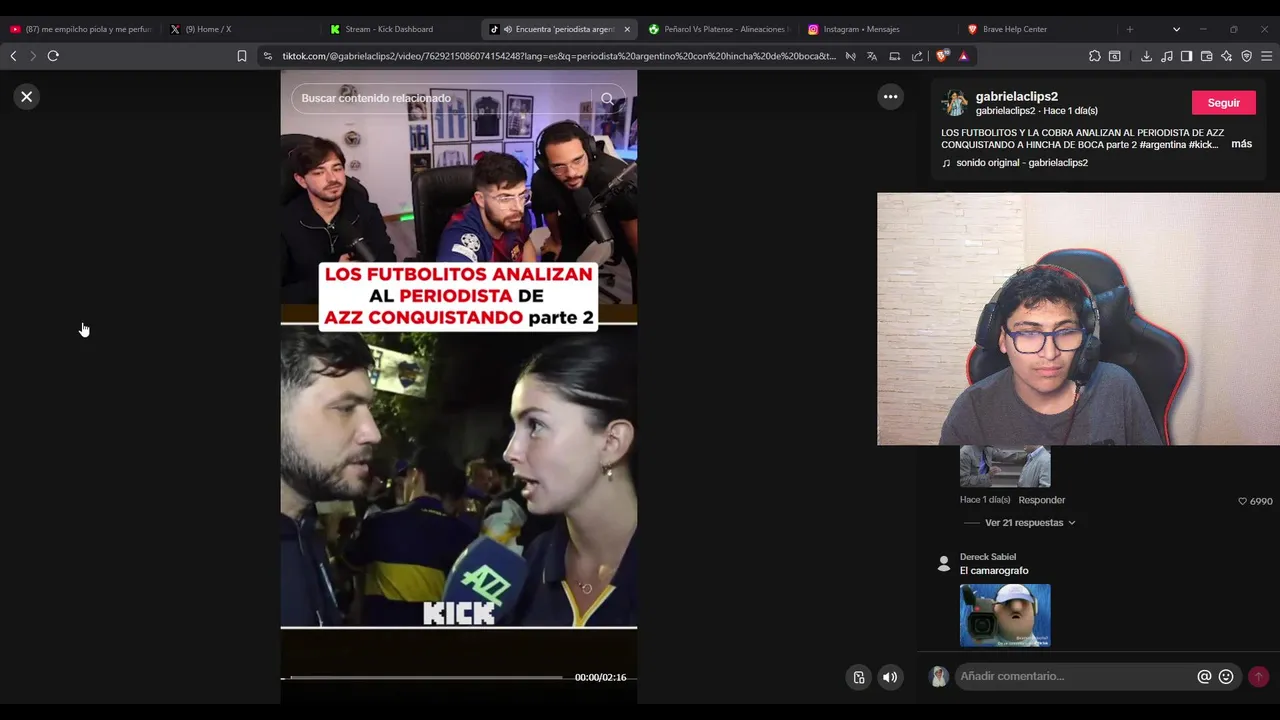Expand 'Ver 21 respuestas' replies
Screen dimensions: 1280x720
1030,523
